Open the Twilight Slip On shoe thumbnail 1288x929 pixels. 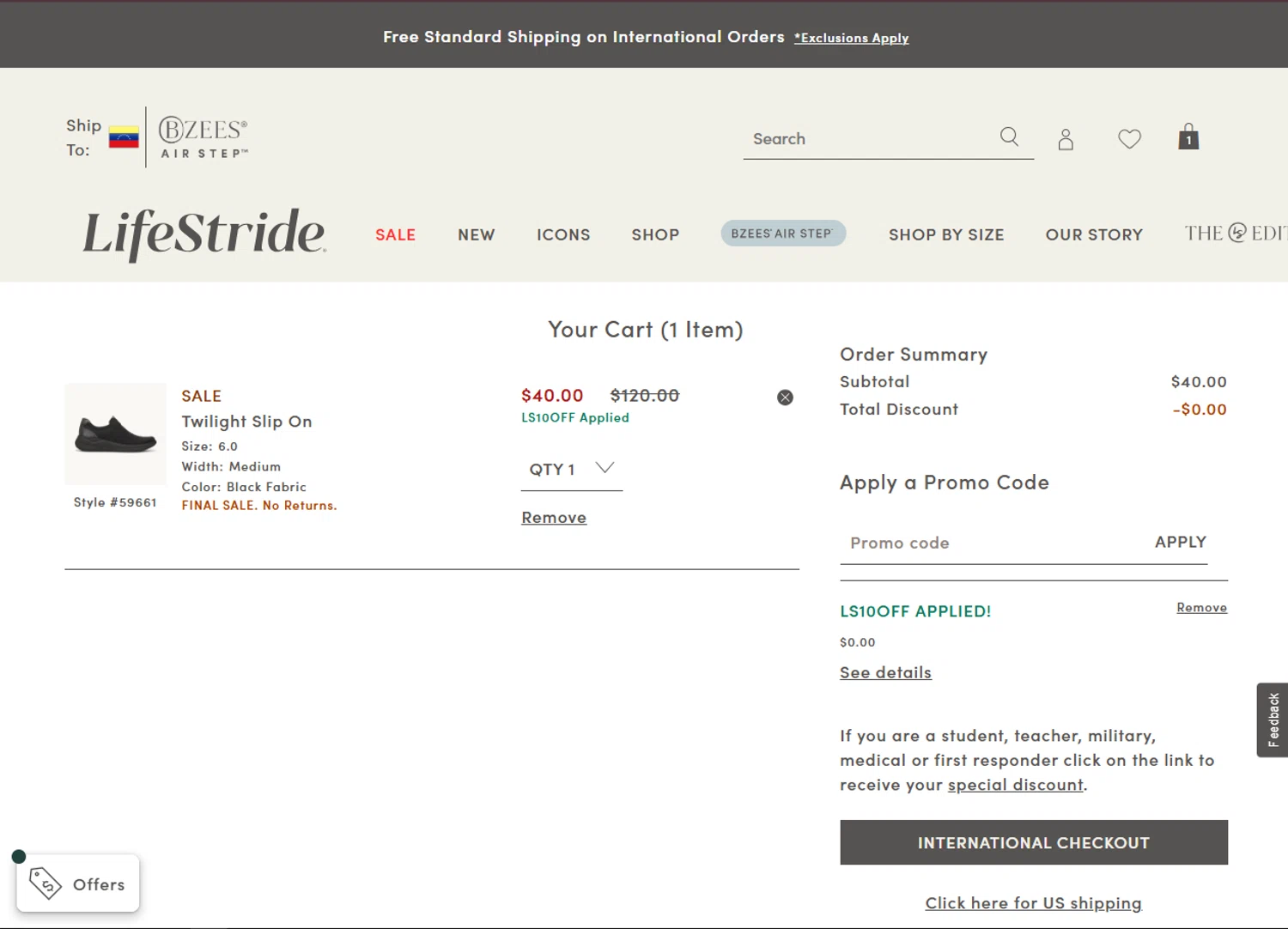point(116,434)
